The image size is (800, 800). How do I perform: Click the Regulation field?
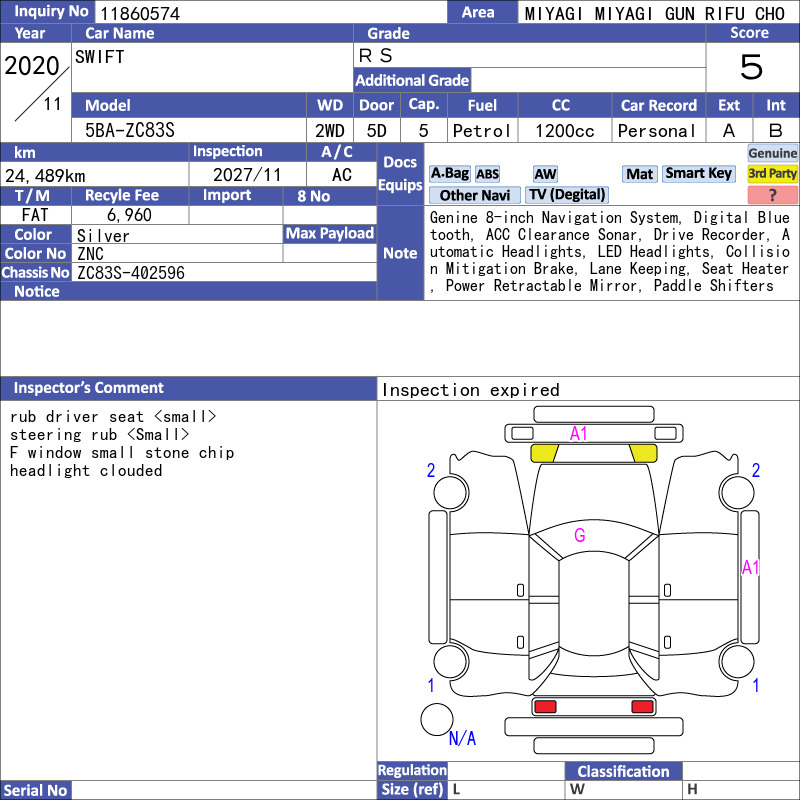pos(506,771)
